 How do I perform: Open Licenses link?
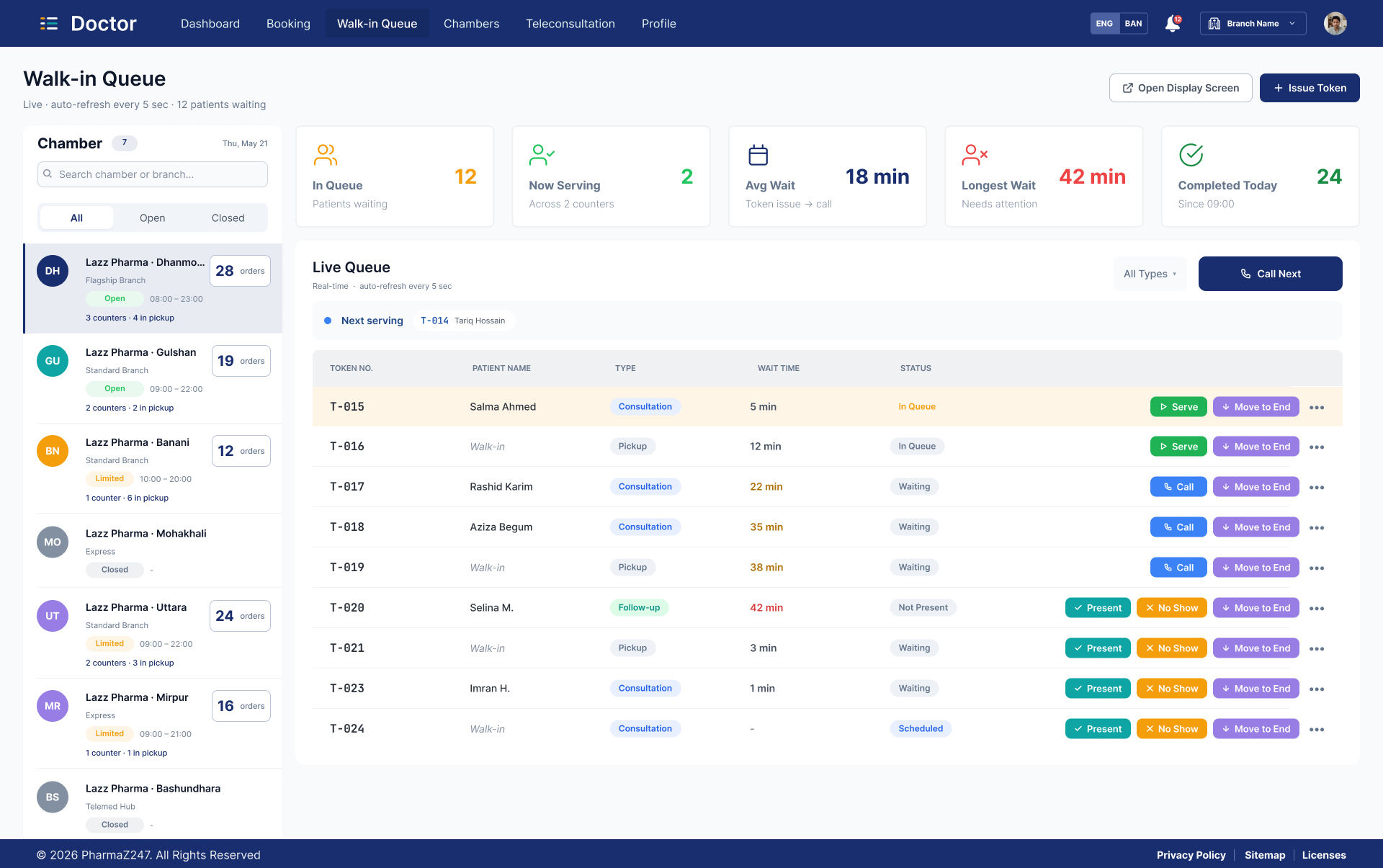tap(1324, 855)
